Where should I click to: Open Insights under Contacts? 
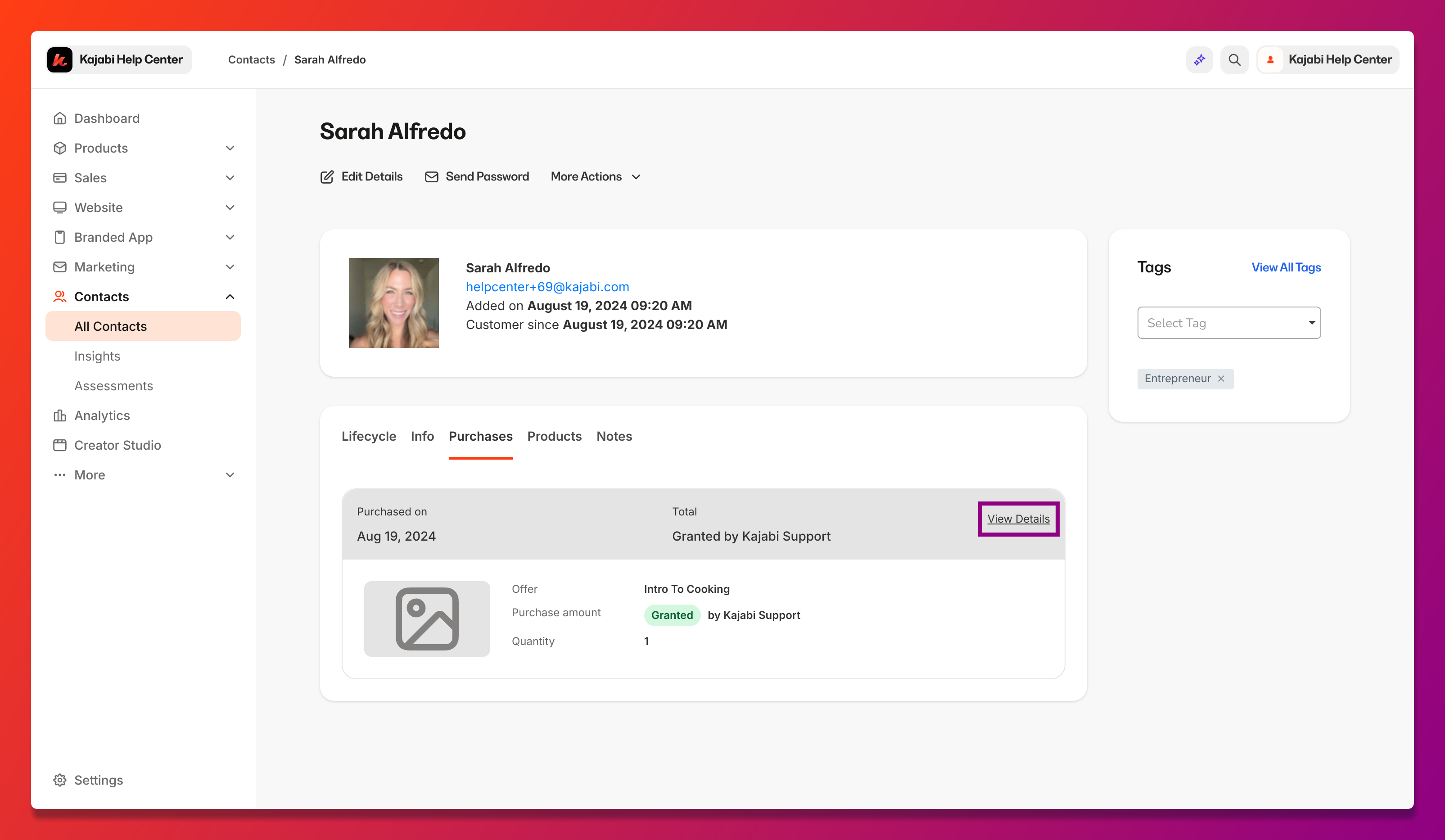98,356
